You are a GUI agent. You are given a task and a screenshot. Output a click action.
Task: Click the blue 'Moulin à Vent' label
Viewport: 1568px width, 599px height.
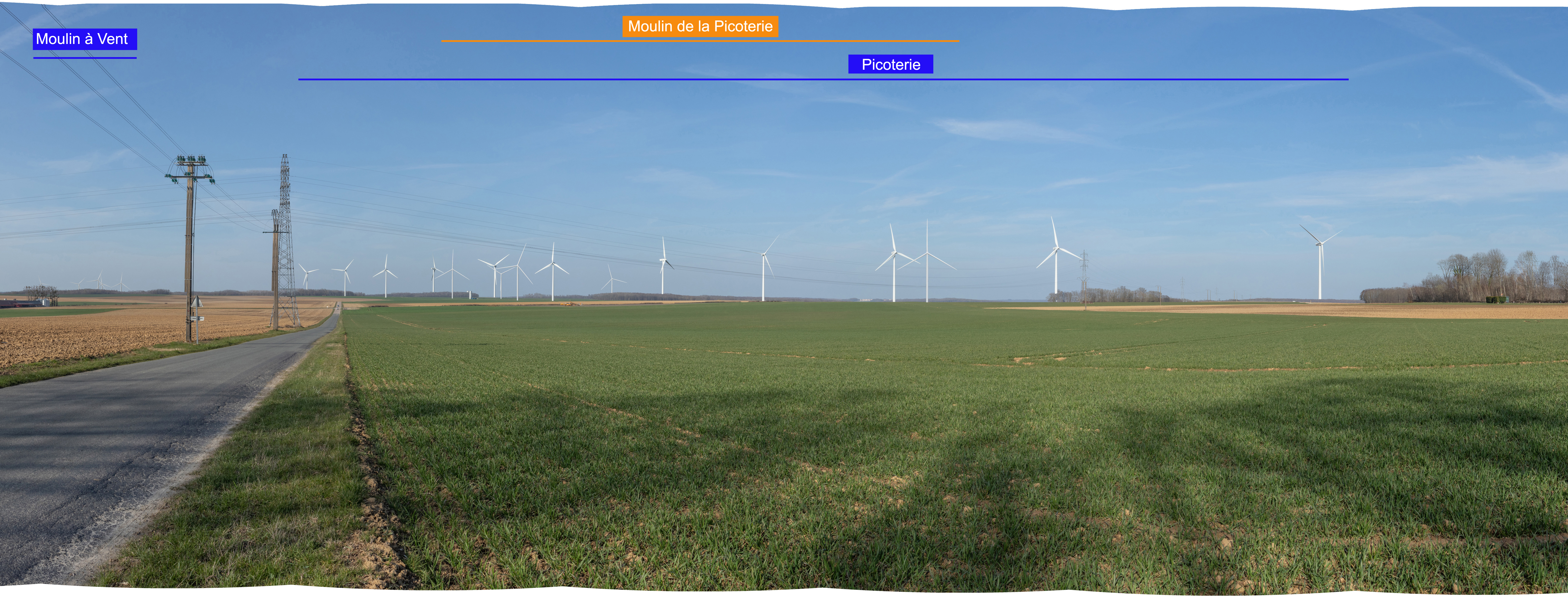[x=85, y=39]
